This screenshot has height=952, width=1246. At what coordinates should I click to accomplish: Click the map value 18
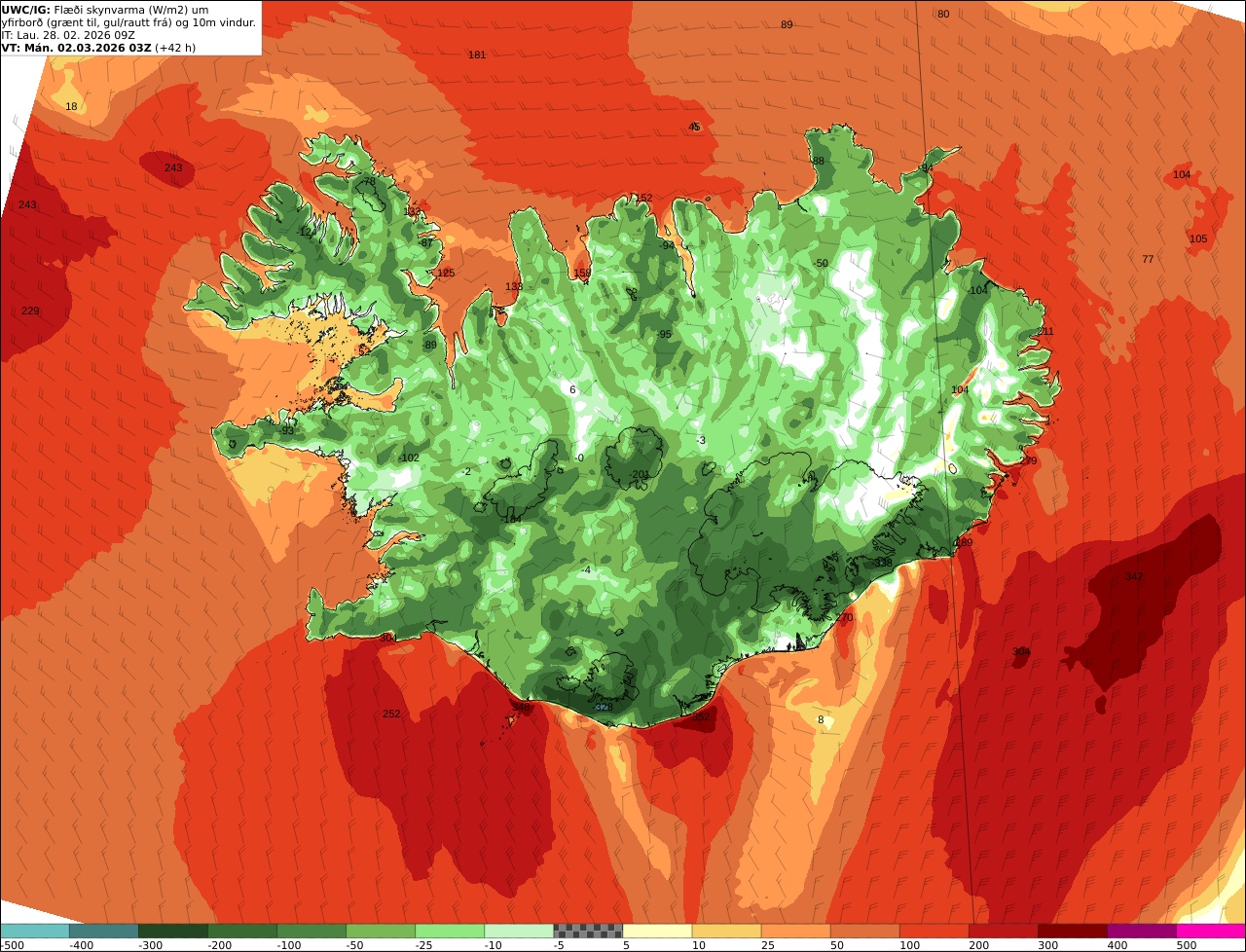pos(71,106)
